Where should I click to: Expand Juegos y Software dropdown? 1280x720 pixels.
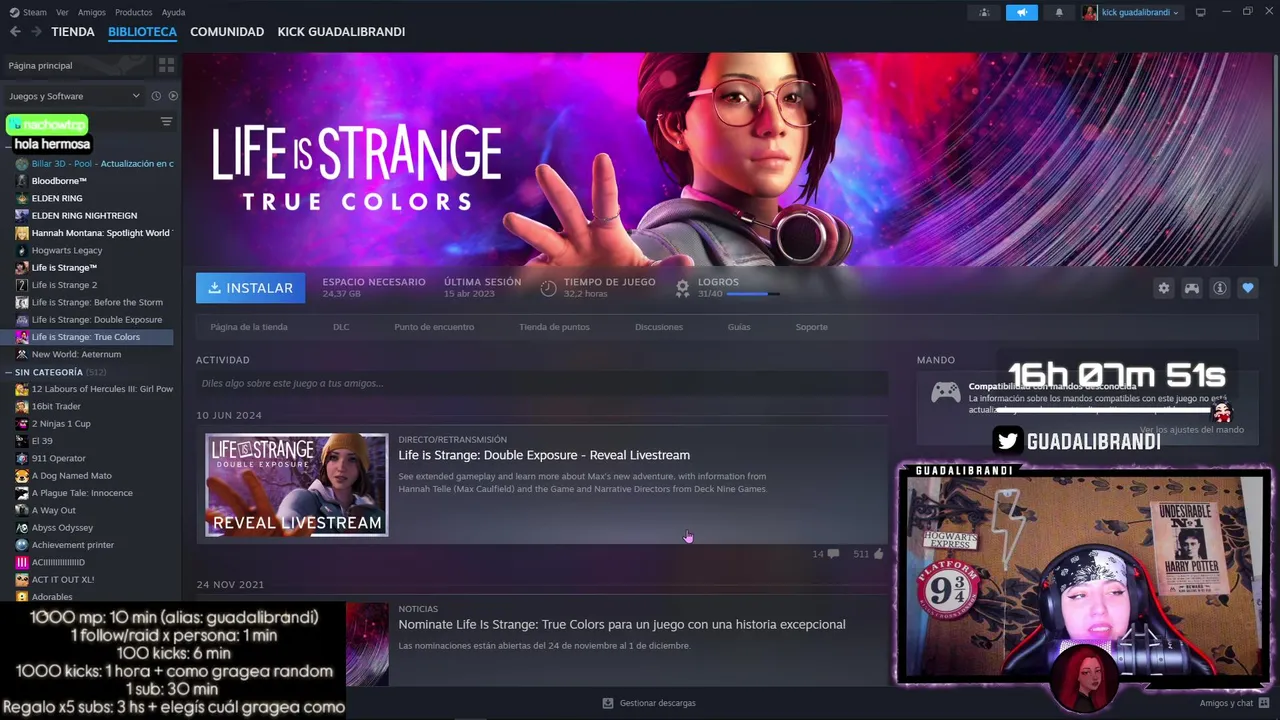tap(75, 96)
